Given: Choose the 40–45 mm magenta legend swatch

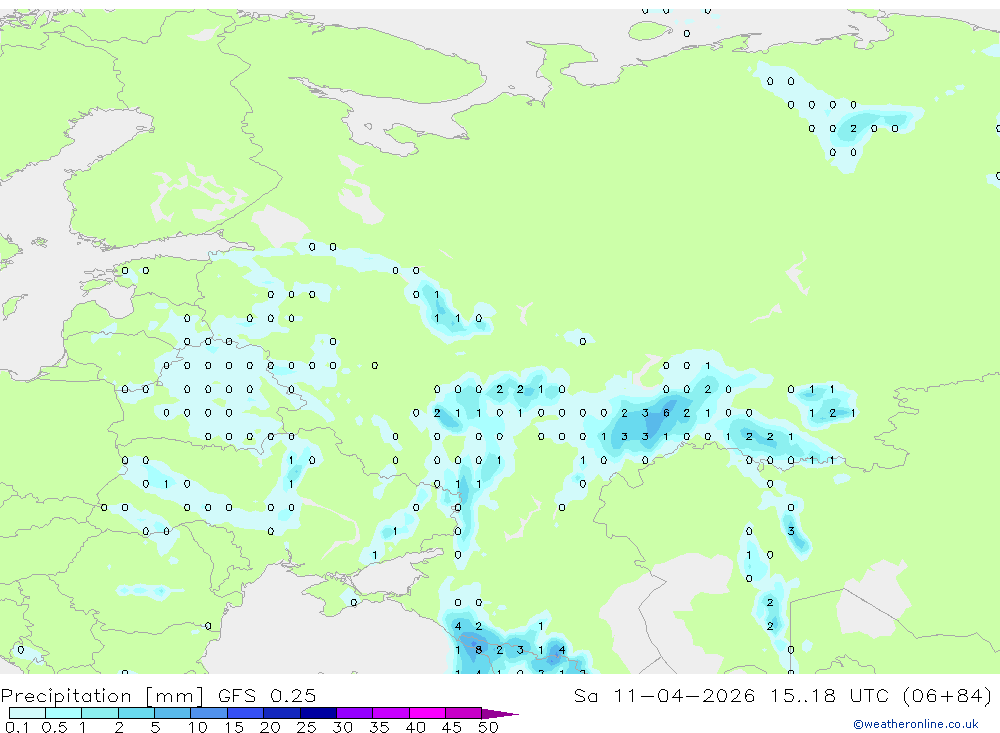Looking at the screenshot, I should [x=427, y=713].
